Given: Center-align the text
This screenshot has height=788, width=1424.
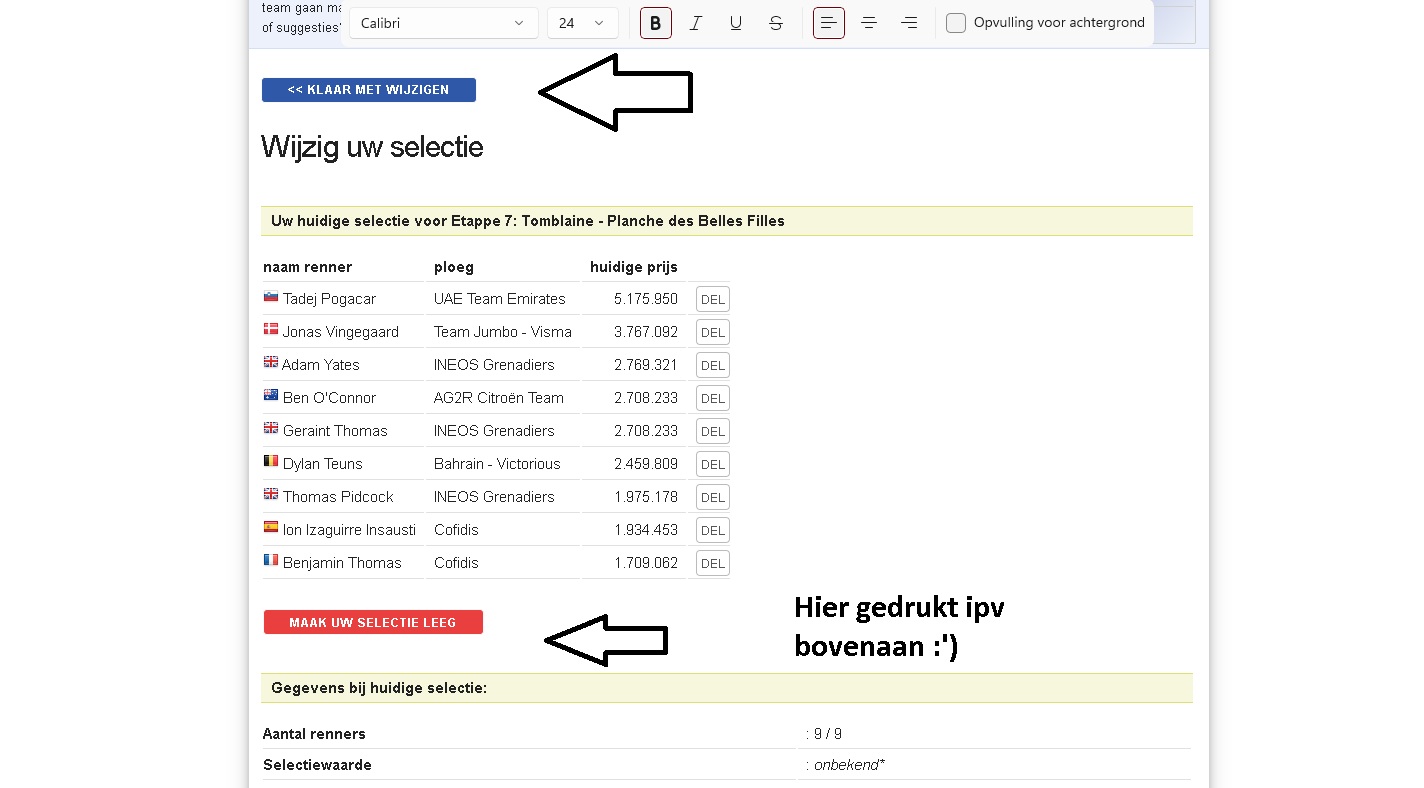Looking at the screenshot, I should pyautogui.click(x=869, y=23).
